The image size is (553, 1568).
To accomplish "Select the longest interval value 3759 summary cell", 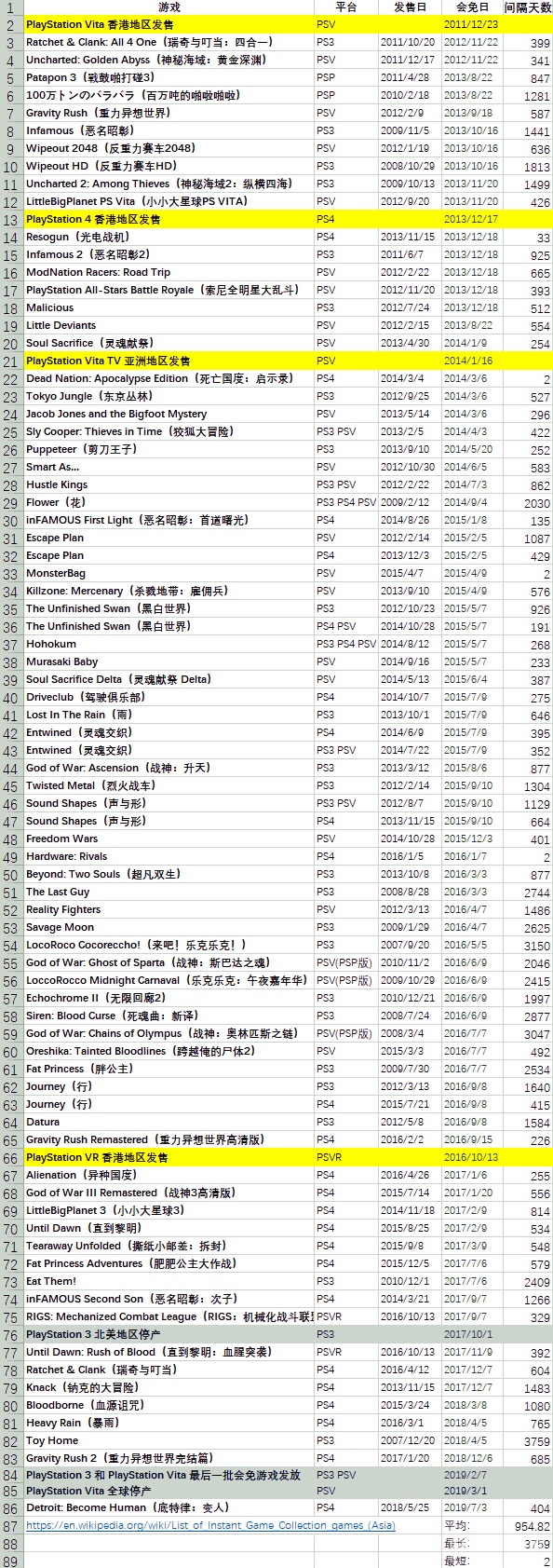I will (528, 1544).
